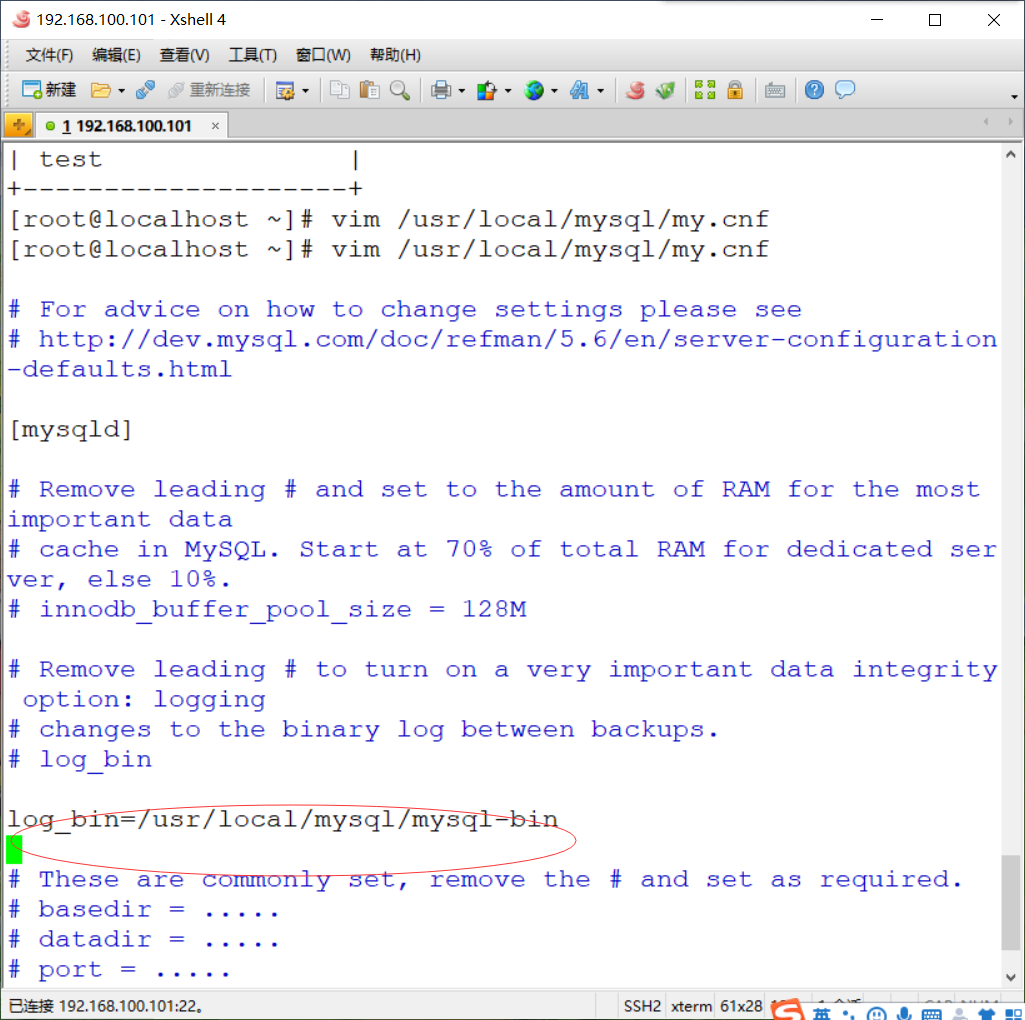Image resolution: width=1025 pixels, height=1020 pixels.
Task: Click the log_bin=/usr/local/mysql/mysql-bin line
Action: (x=283, y=819)
